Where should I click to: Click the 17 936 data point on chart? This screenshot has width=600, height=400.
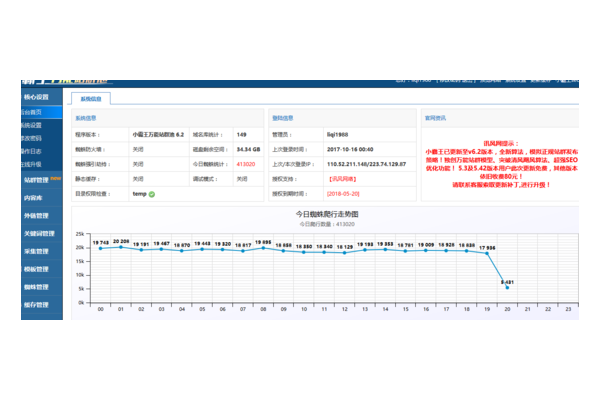point(486,253)
